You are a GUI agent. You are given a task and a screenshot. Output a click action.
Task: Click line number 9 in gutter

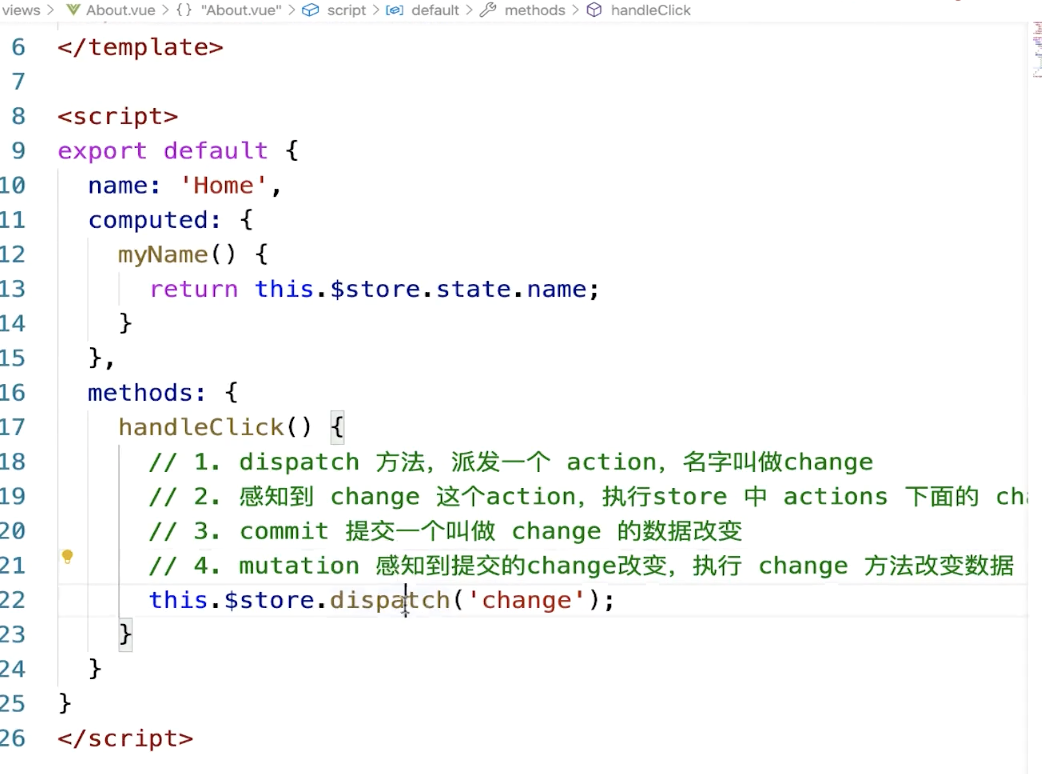tap(19, 151)
